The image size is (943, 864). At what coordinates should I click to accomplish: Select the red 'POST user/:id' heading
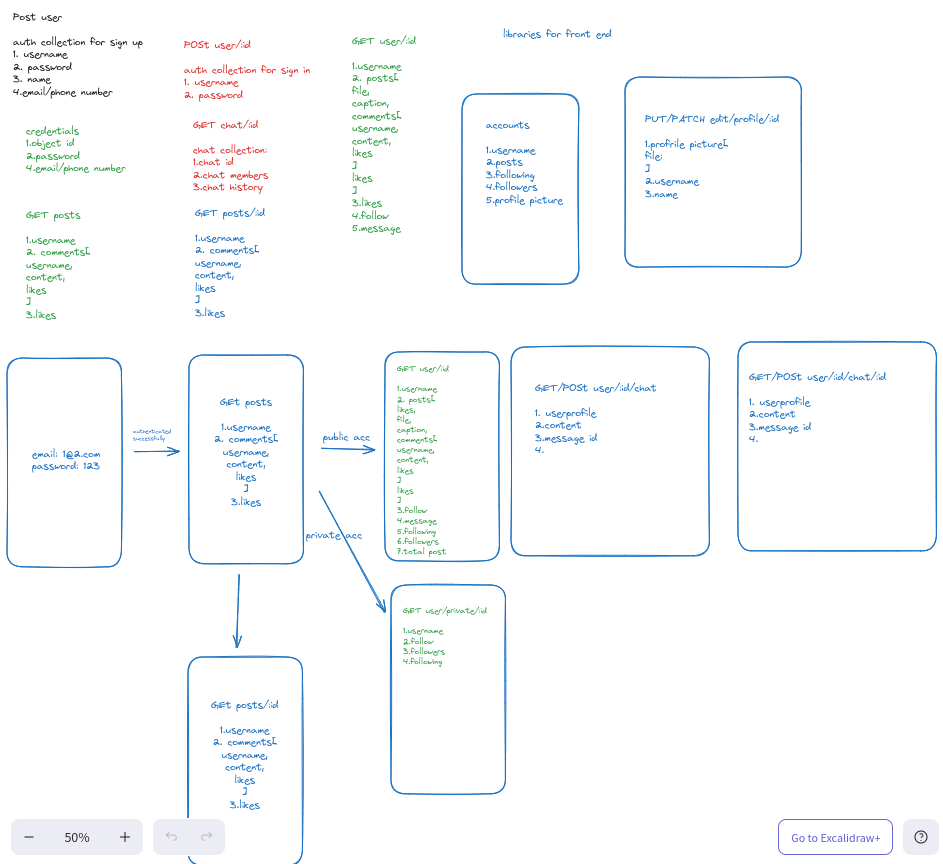click(x=216, y=45)
